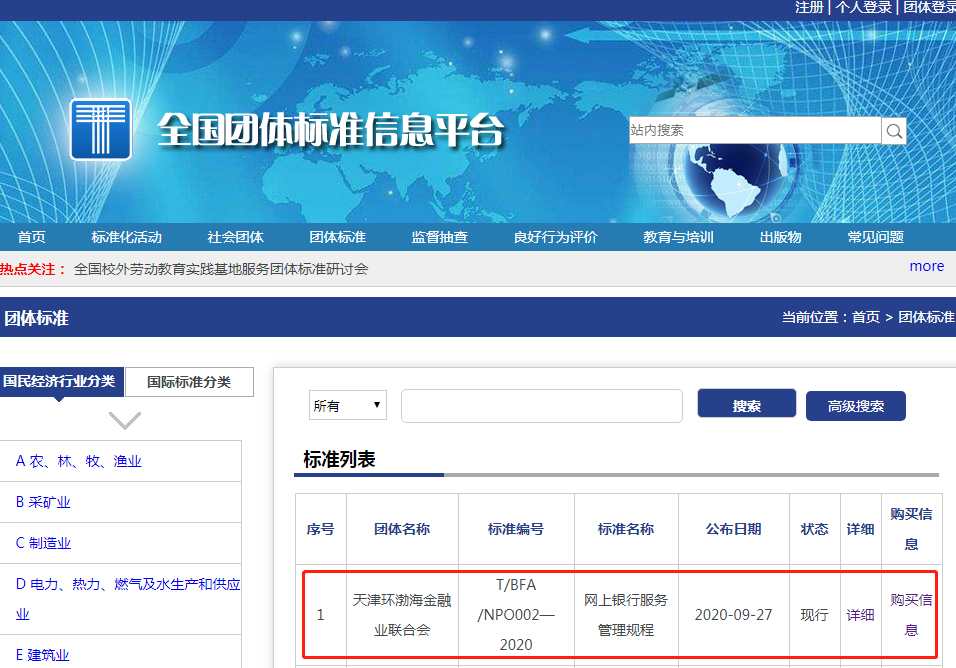Click the 搜索 search button

(x=746, y=403)
